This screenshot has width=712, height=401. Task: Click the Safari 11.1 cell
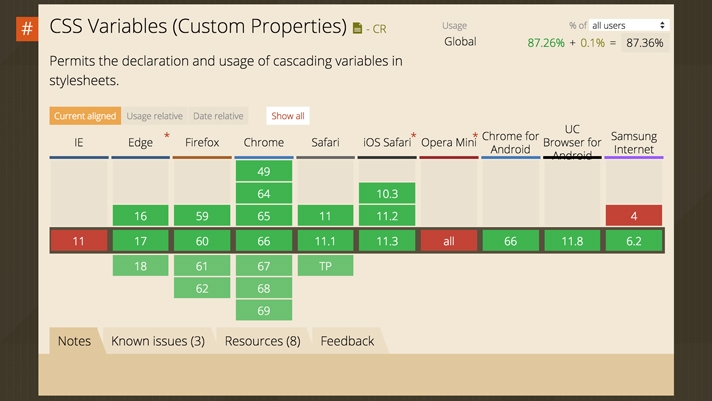[x=325, y=241]
